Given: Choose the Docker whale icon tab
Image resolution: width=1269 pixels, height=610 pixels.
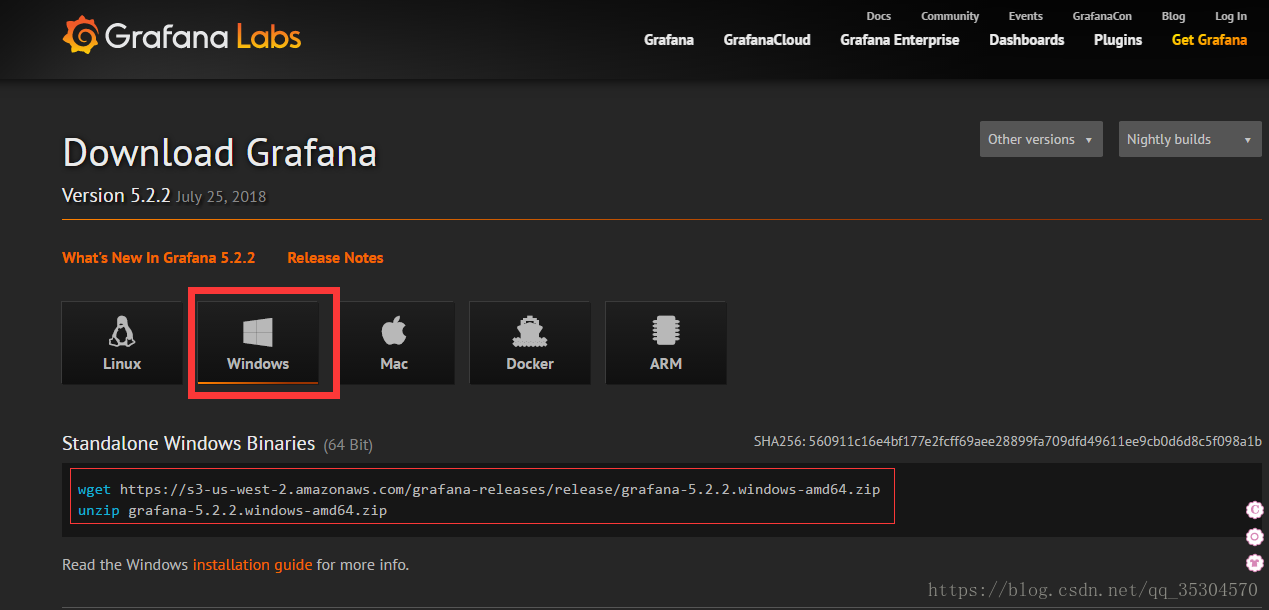Looking at the screenshot, I should (x=530, y=343).
